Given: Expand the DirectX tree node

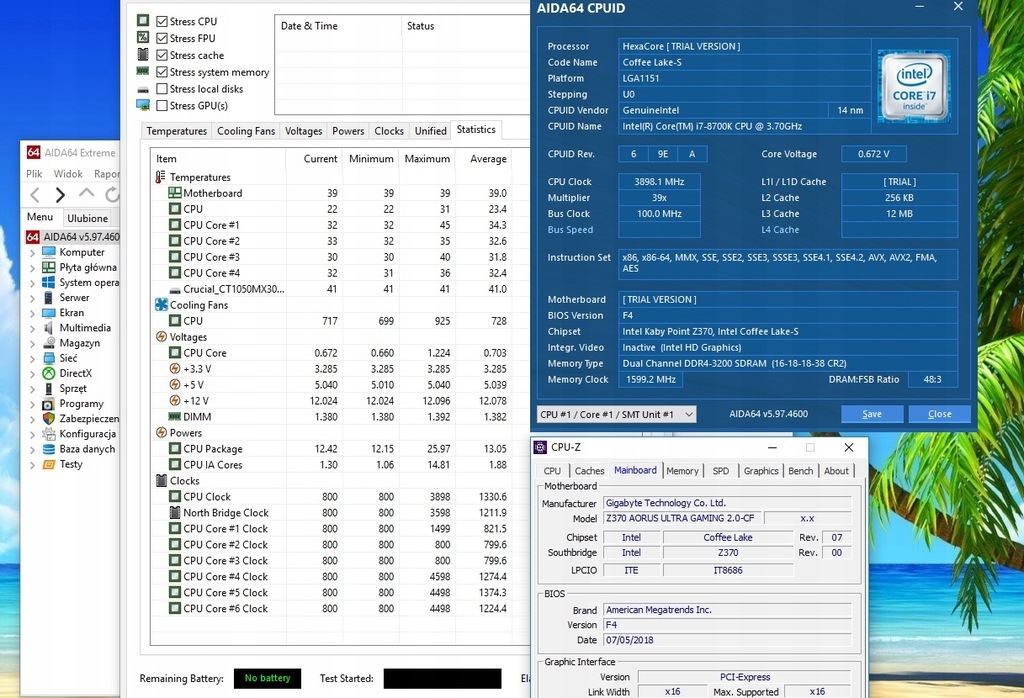Looking at the screenshot, I should tap(32, 373).
